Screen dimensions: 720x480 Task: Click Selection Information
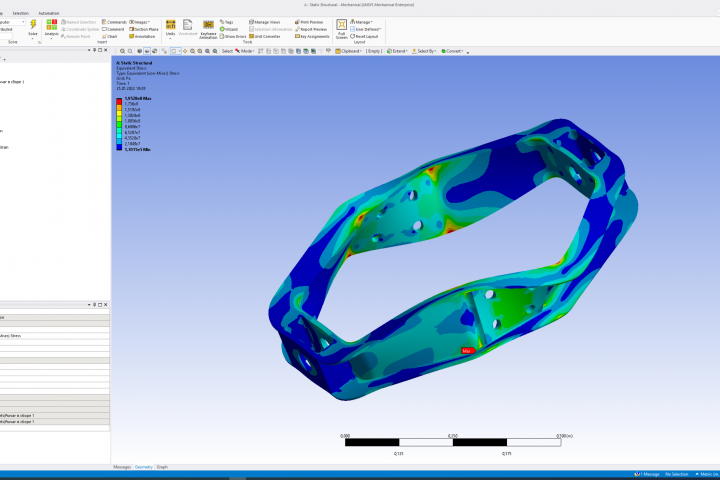click(x=270, y=29)
